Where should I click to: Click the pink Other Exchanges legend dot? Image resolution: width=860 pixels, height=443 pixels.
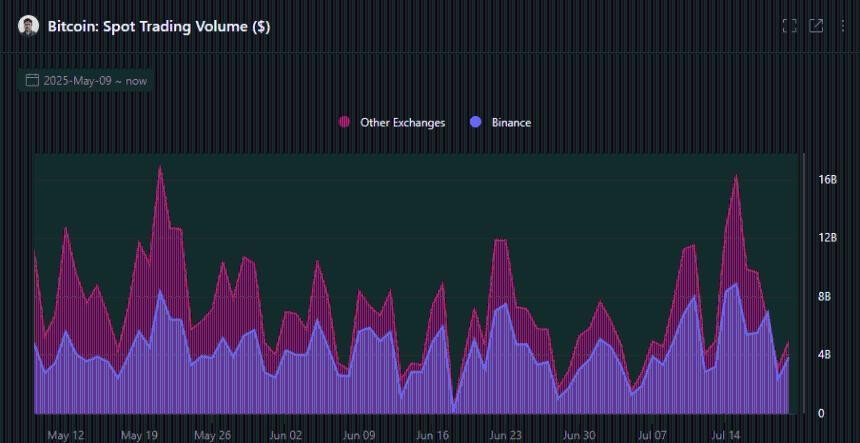pyautogui.click(x=345, y=122)
